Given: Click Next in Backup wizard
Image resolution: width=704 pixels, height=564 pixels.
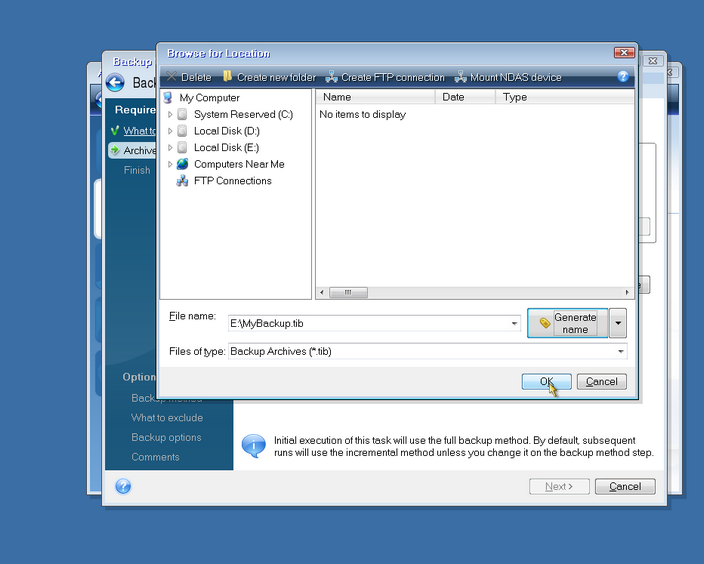Looking at the screenshot, I should pyautogui.click(x=559, y=486).
